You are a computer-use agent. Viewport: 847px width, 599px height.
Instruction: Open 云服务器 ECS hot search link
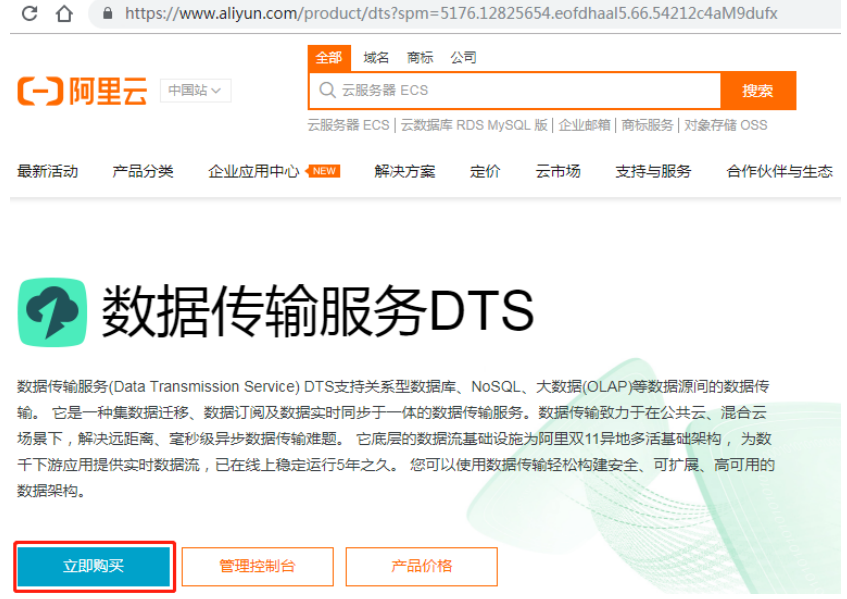tap(348, 125)
